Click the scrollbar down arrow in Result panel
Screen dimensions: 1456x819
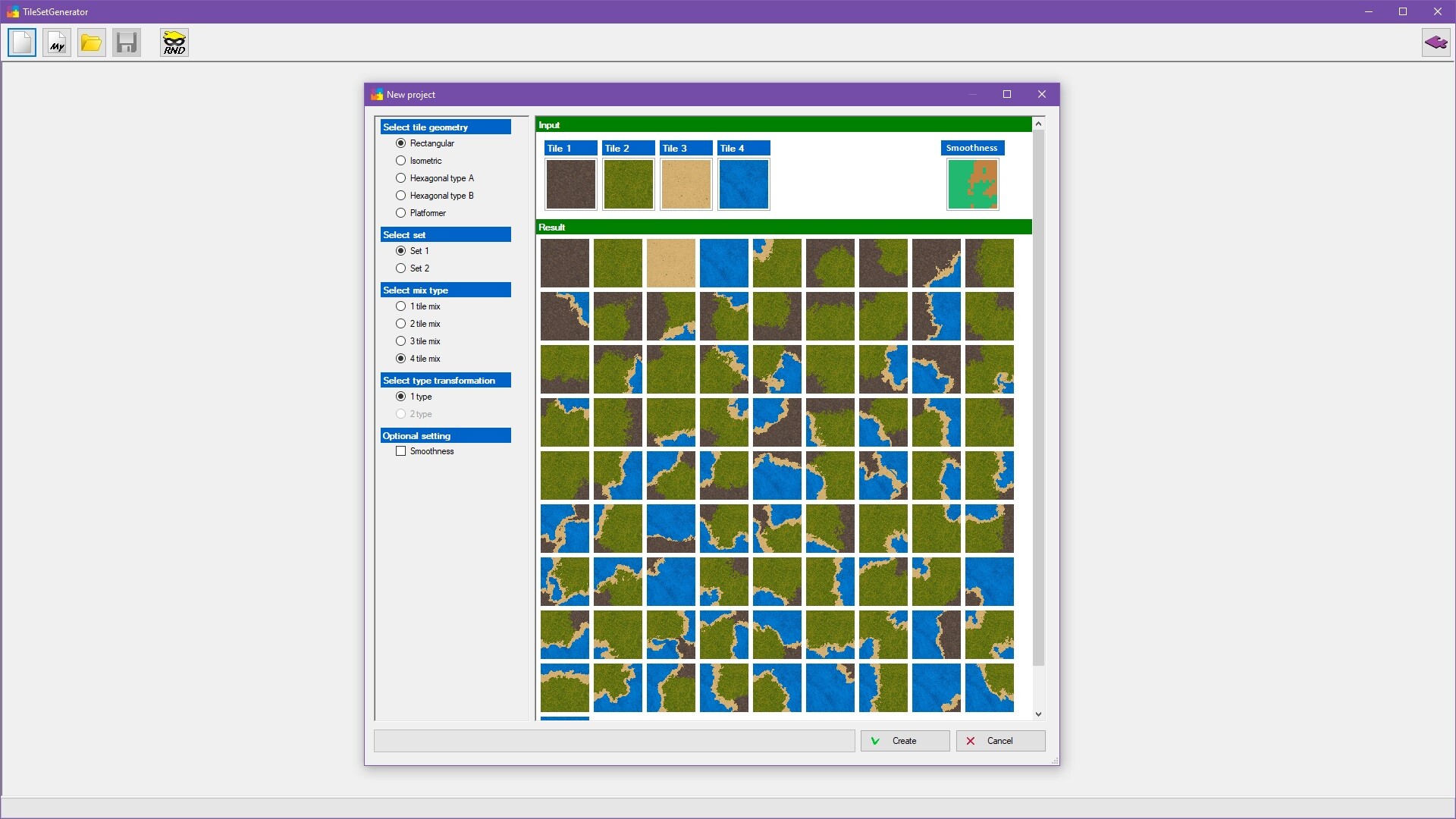click(x=1039, y=714)
